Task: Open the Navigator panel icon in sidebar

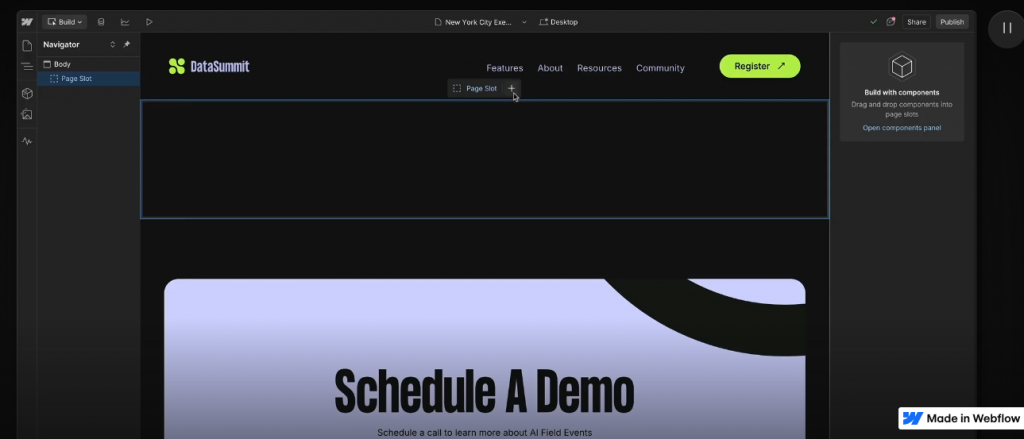Action: coord(27,66)
